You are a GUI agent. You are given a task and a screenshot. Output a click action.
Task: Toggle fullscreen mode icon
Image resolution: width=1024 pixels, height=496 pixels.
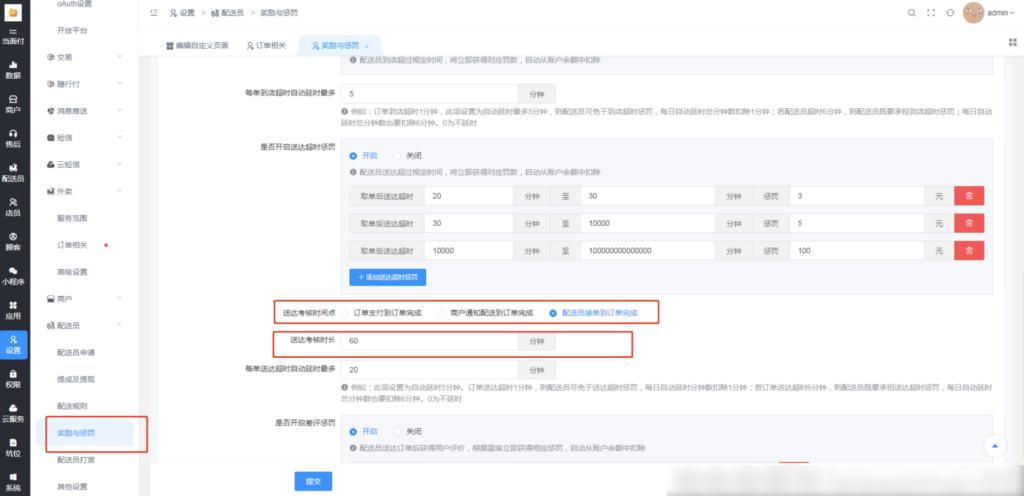931,12
